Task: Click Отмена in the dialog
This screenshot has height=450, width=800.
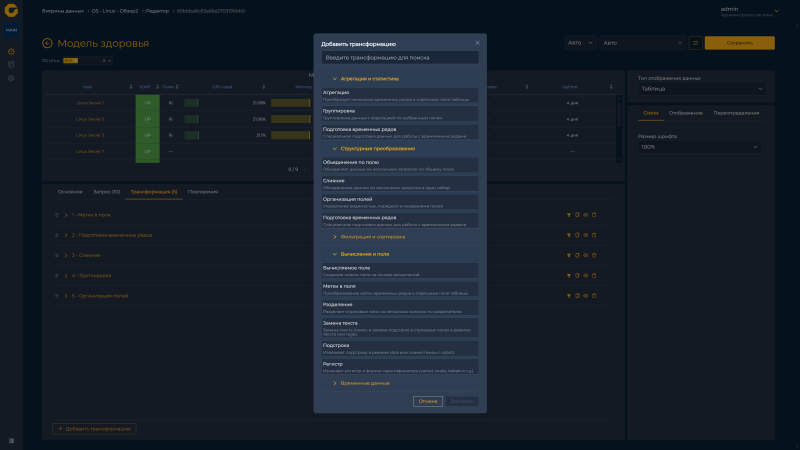Action: pyautogui.click(x=428, y=401)
